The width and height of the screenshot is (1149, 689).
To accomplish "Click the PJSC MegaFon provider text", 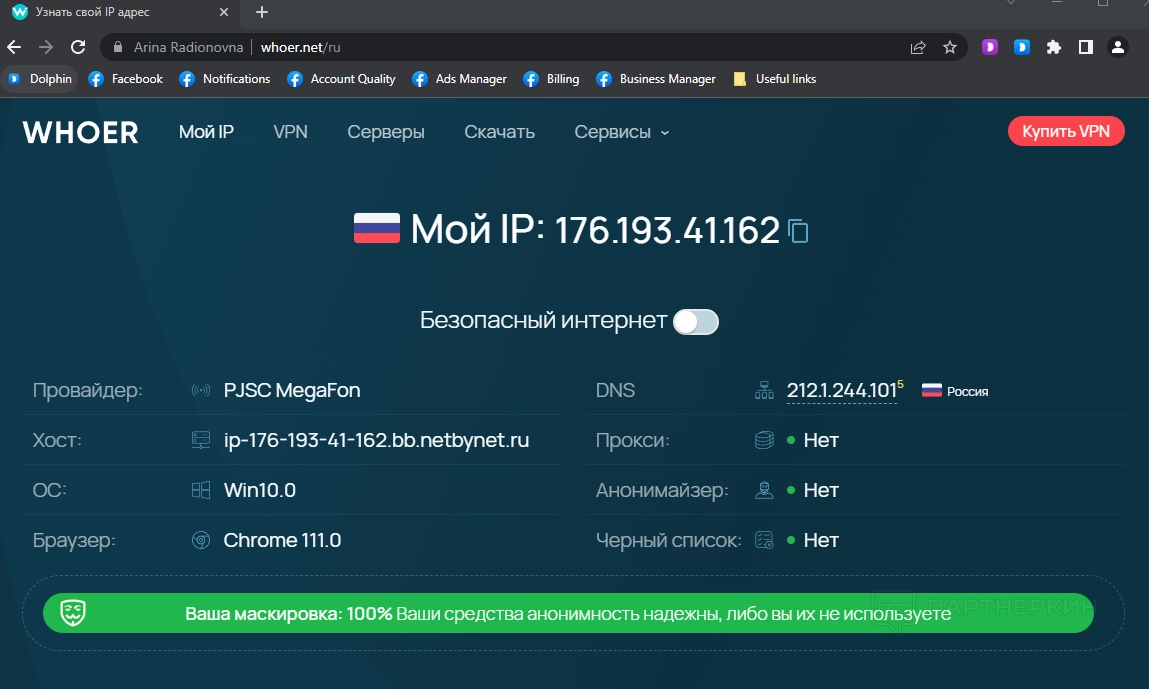I will click(292, 390).
